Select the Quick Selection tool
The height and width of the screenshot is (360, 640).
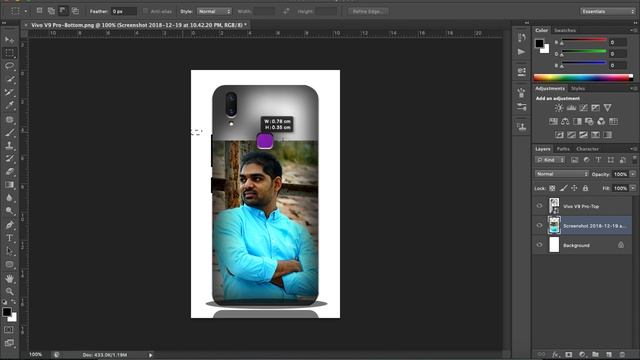(9, 79)
